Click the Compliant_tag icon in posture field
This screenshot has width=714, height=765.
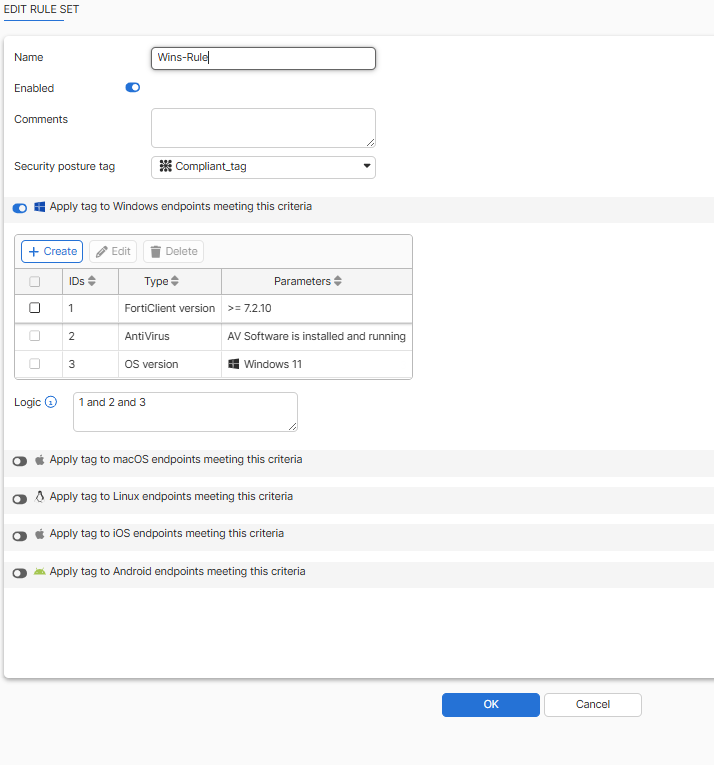[166, 166]
